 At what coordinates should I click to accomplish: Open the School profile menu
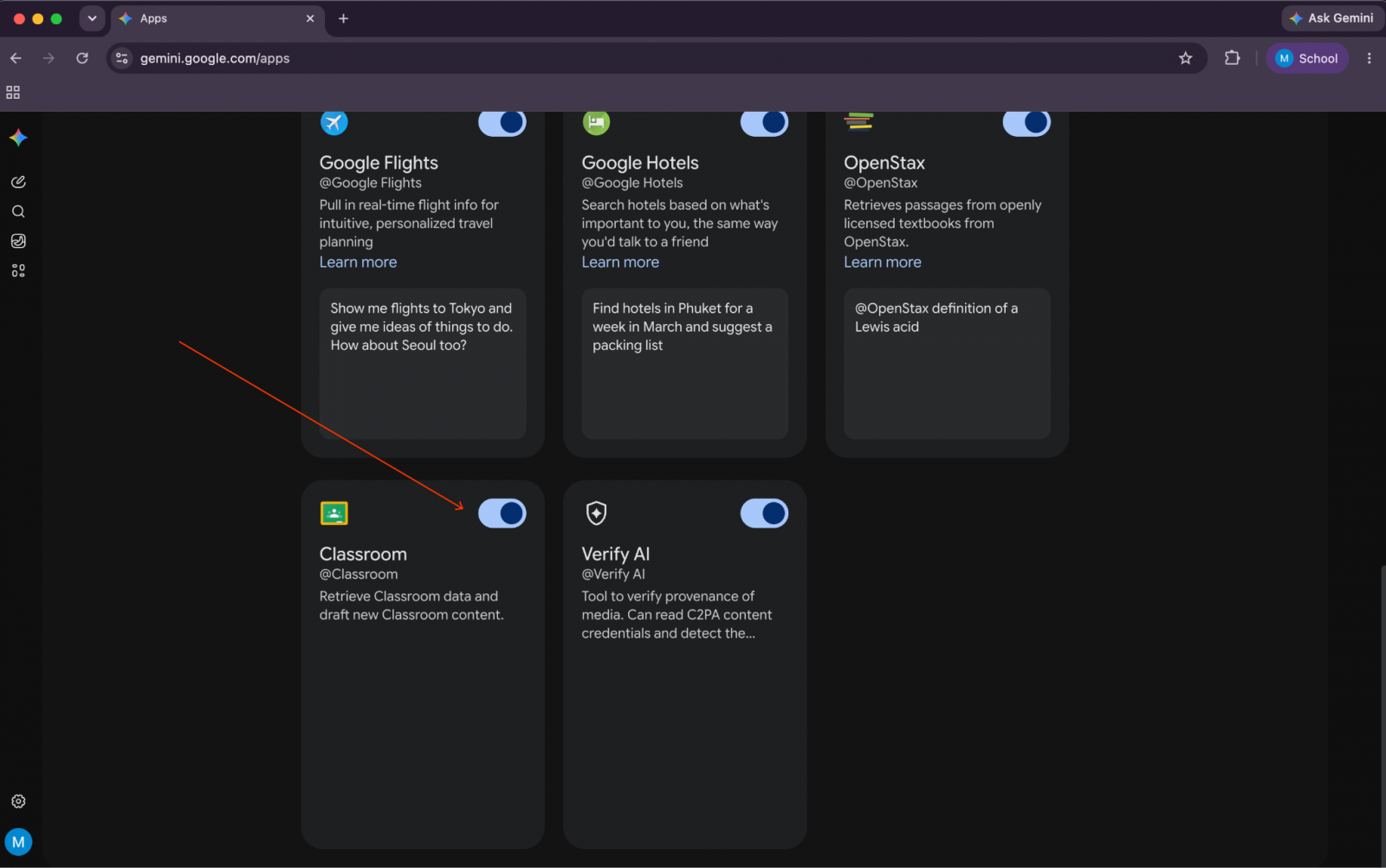(1307, 58)
